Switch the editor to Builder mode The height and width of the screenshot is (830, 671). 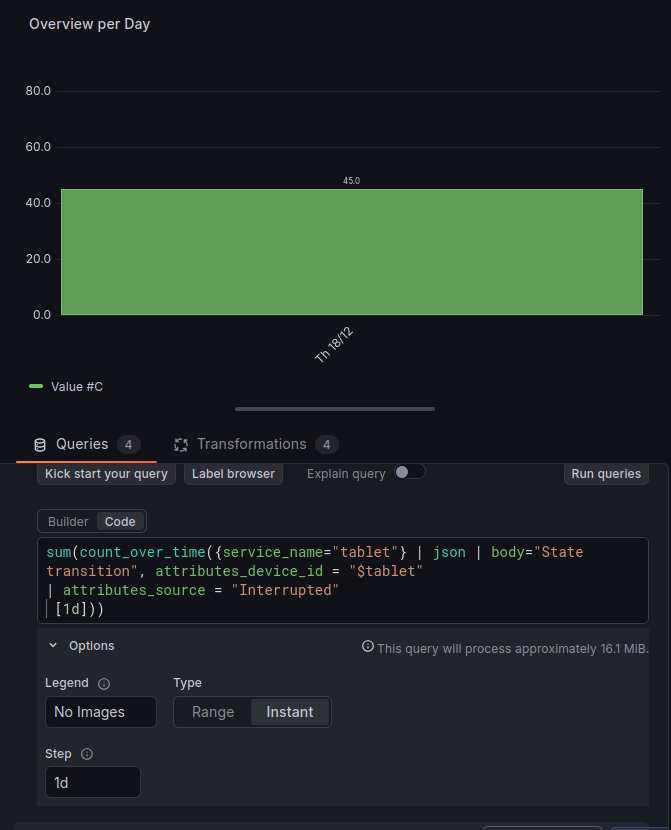click(x=68, y=521)
